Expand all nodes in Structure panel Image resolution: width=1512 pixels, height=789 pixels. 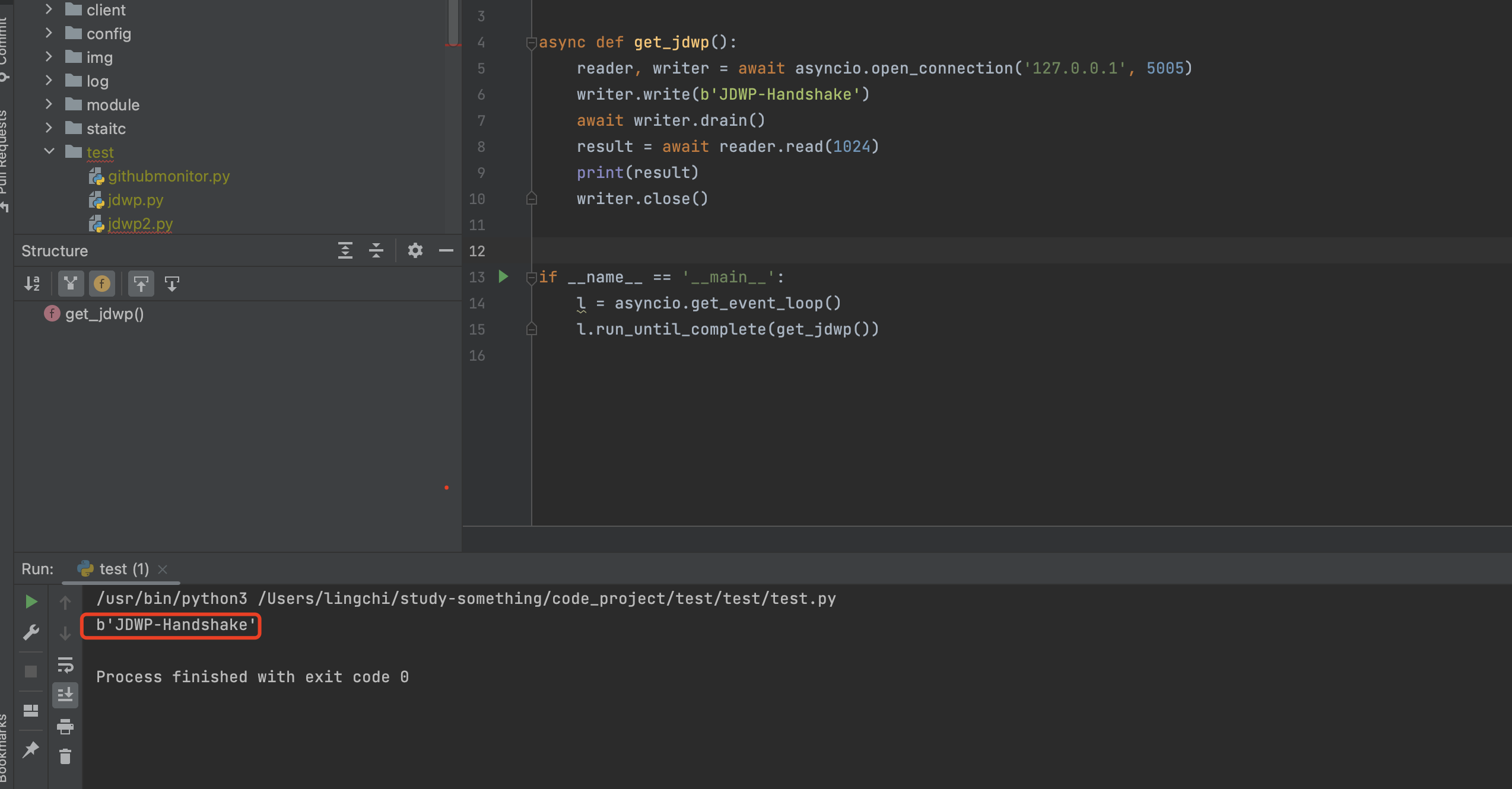point(345,250)
